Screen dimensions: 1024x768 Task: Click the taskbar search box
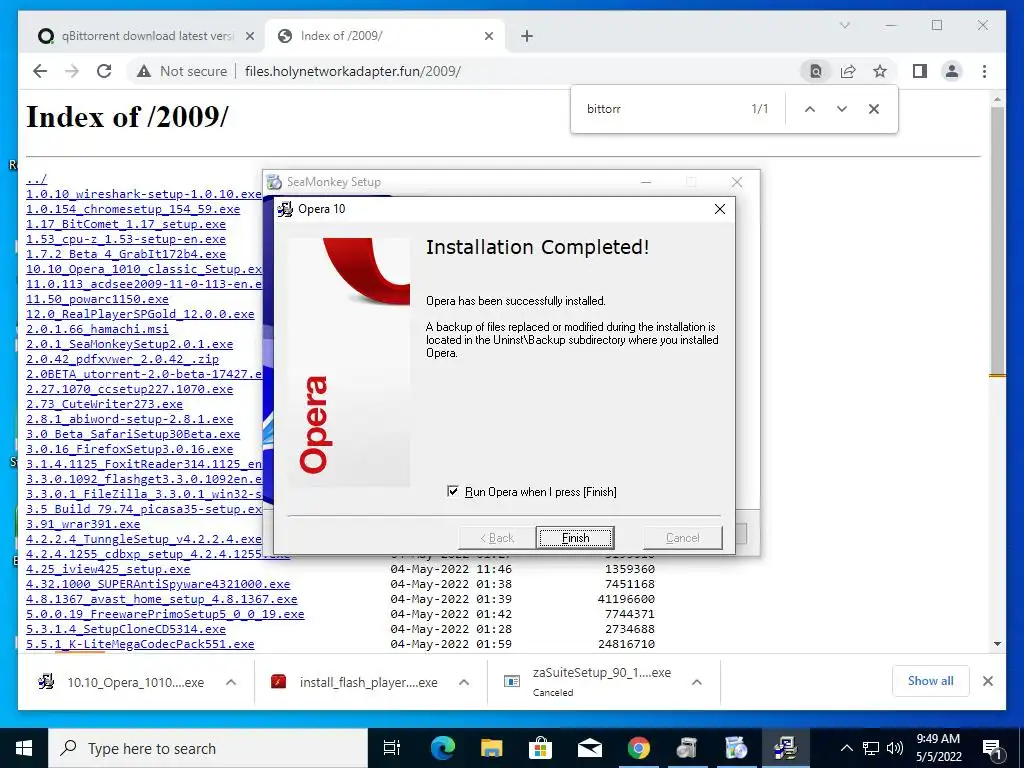click(x=208, y=748)
